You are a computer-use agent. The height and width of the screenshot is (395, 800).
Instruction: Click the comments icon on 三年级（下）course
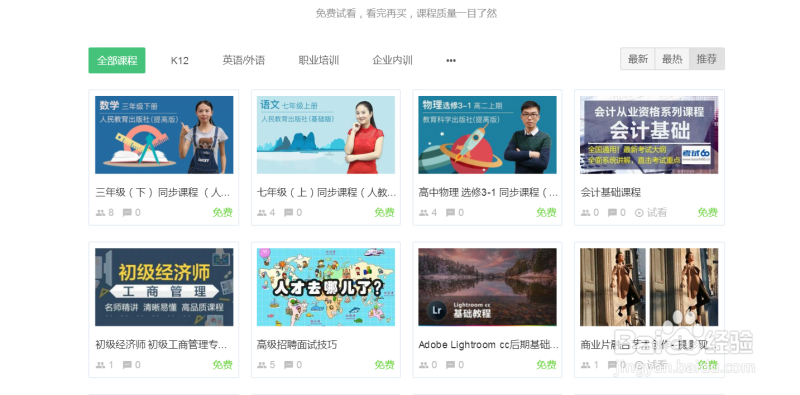127,212
